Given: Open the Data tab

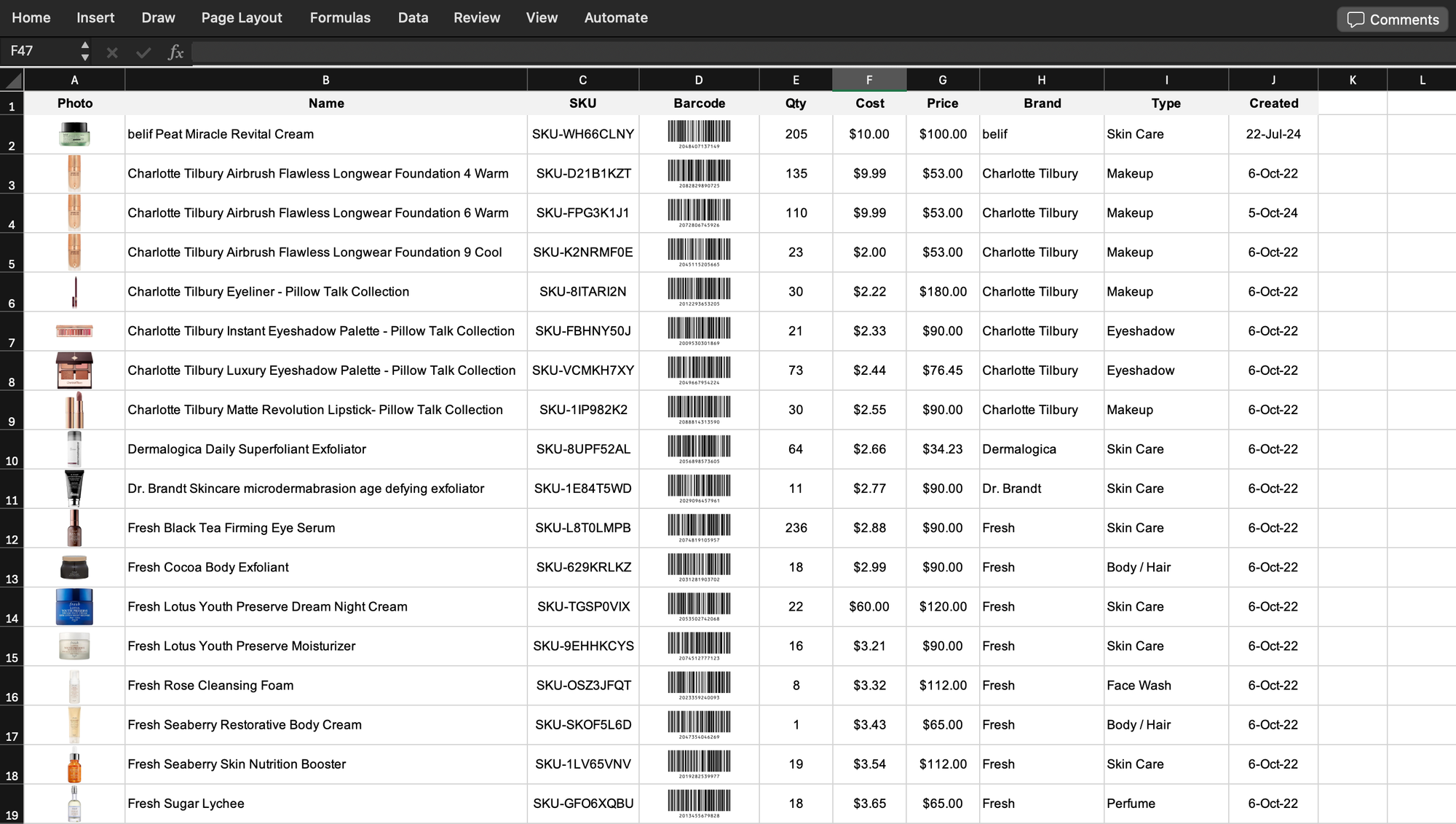Looking at the screenshot, I should coord(413,17).
